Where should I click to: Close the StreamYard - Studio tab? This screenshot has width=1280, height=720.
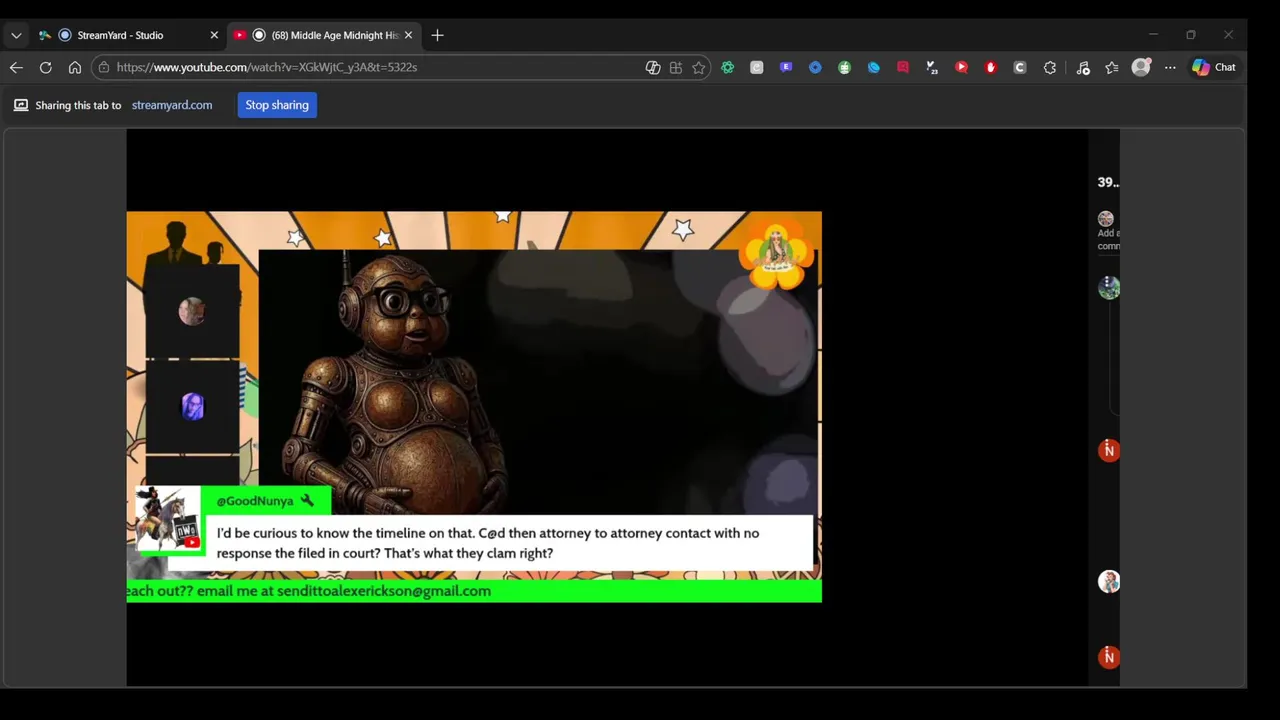[214, 35]
